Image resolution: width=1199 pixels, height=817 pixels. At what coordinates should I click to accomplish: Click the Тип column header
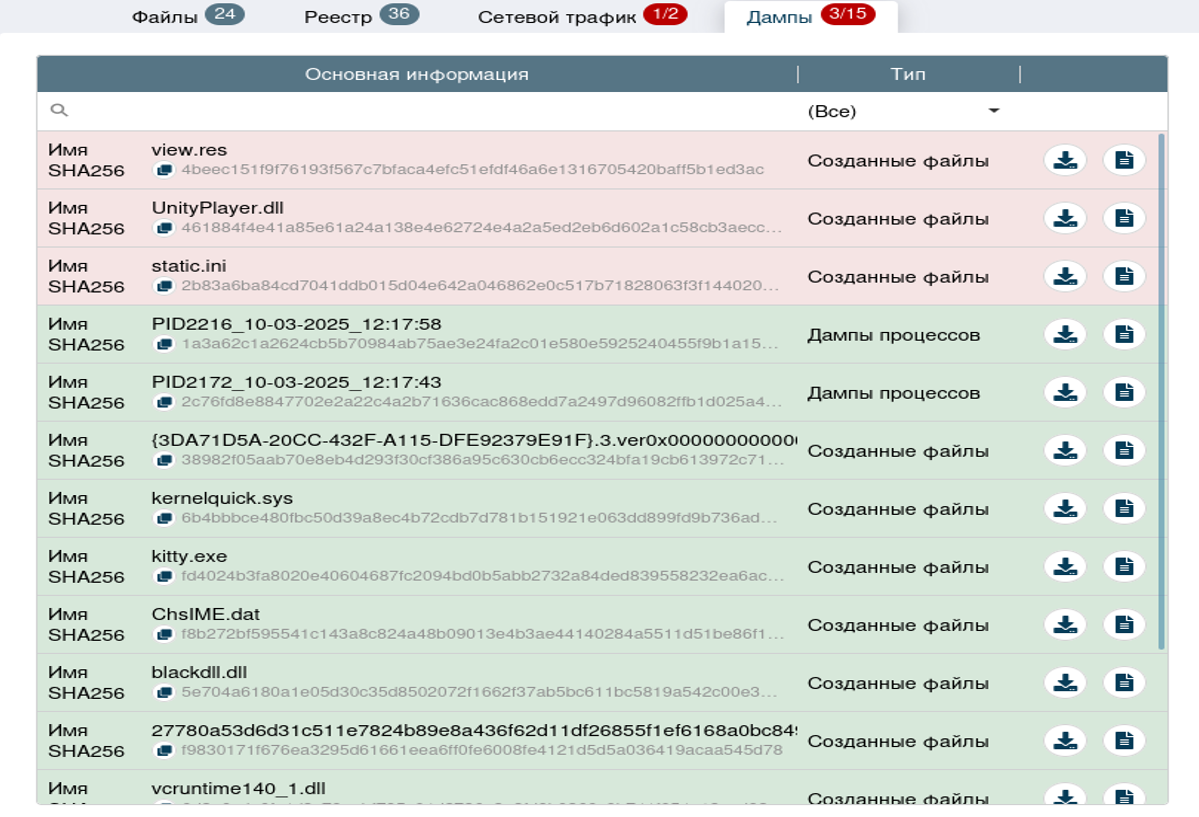[x=907, y=74]
